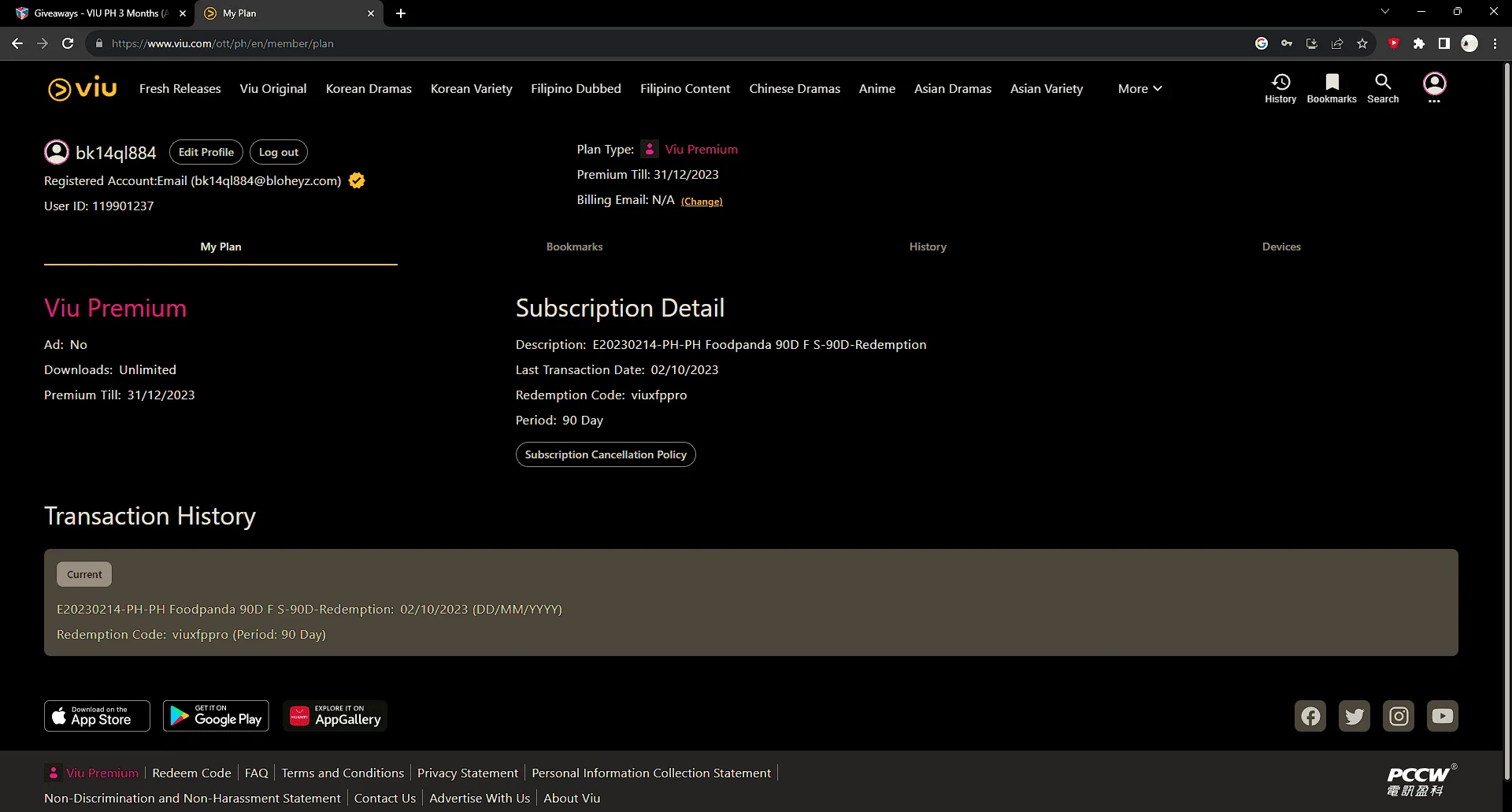Open Fresh Releases menu item

[180, 88]
